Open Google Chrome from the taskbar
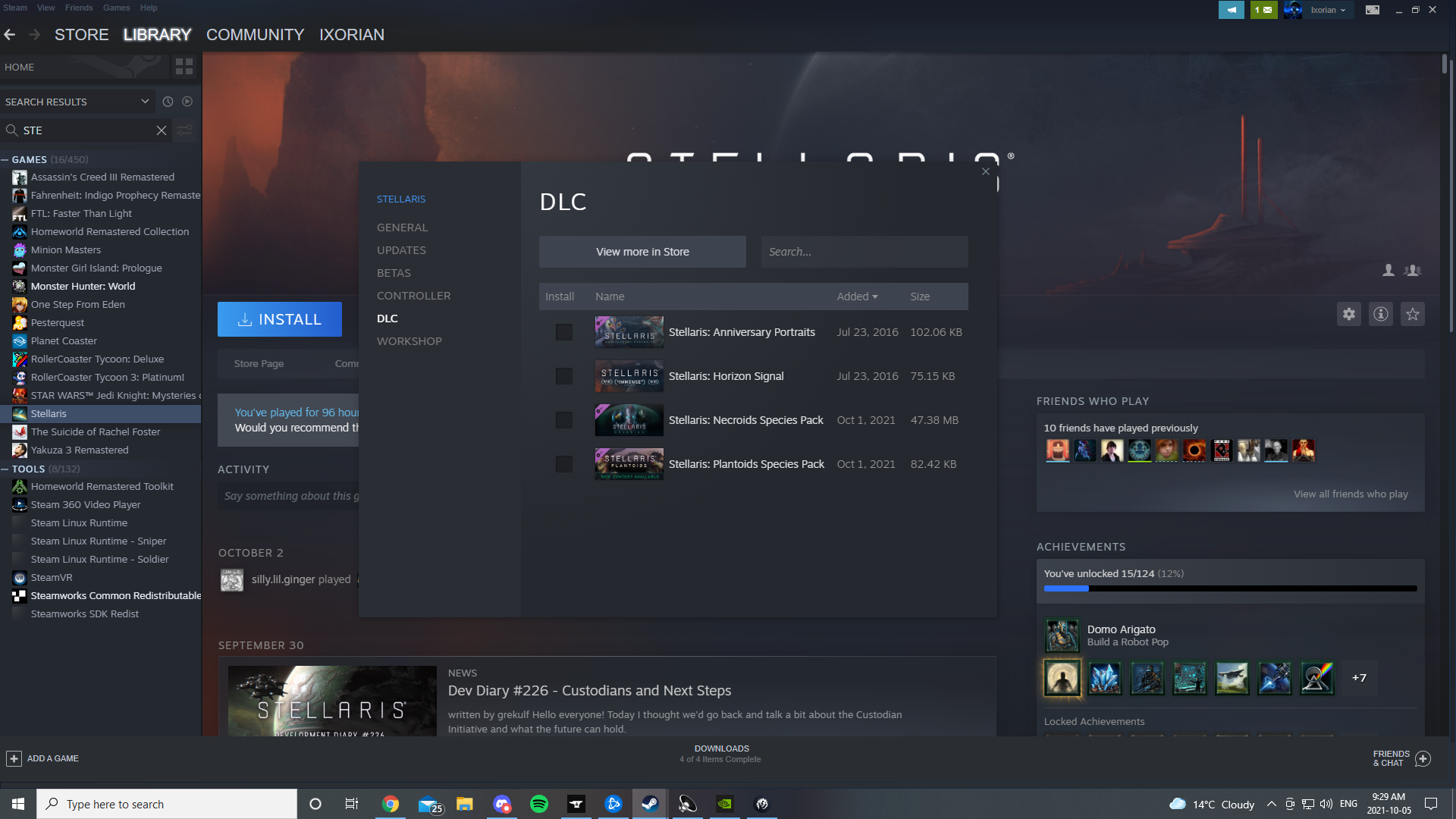This screenshot has width=1456, height=819. tap(391, 804)
